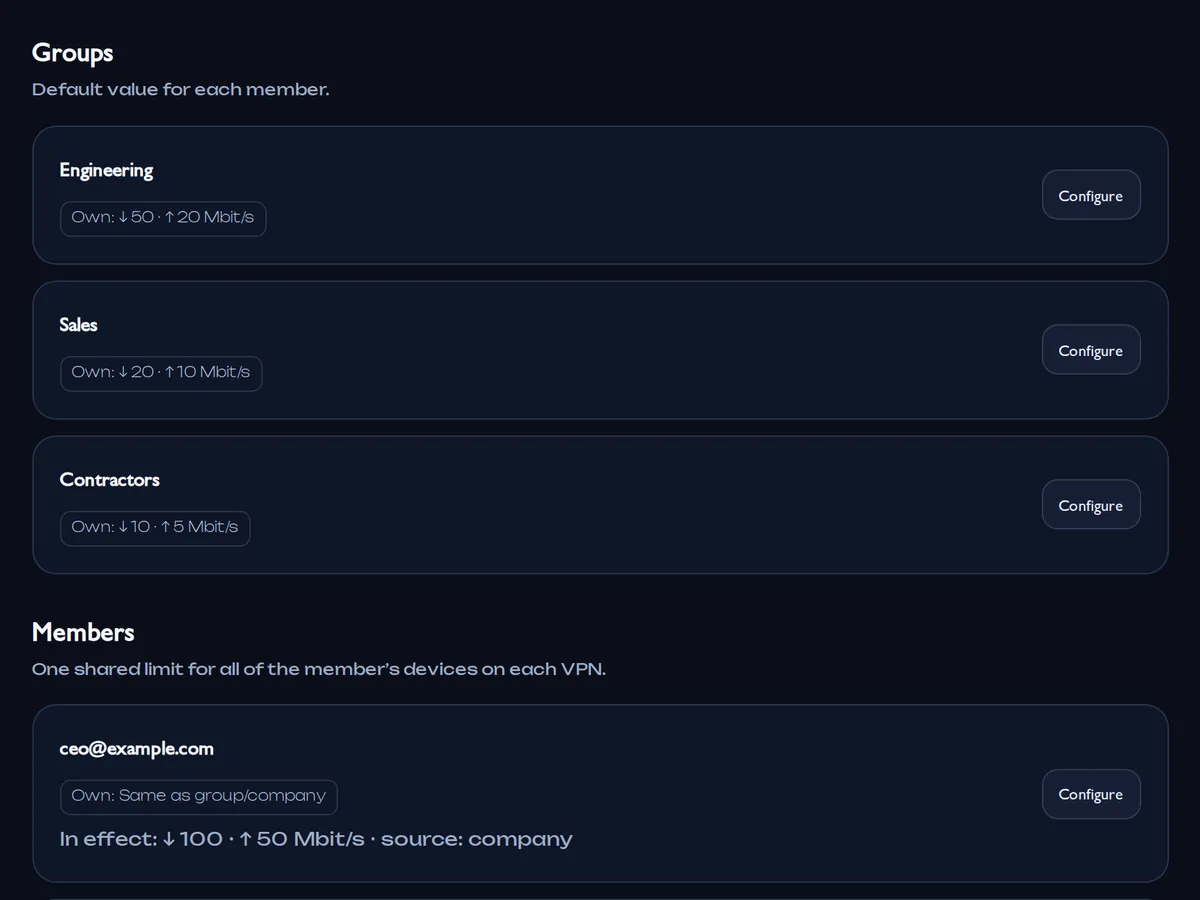Select the Contractors own limit badge
The height and width of the screenshot is (900, 1200).
155,528
